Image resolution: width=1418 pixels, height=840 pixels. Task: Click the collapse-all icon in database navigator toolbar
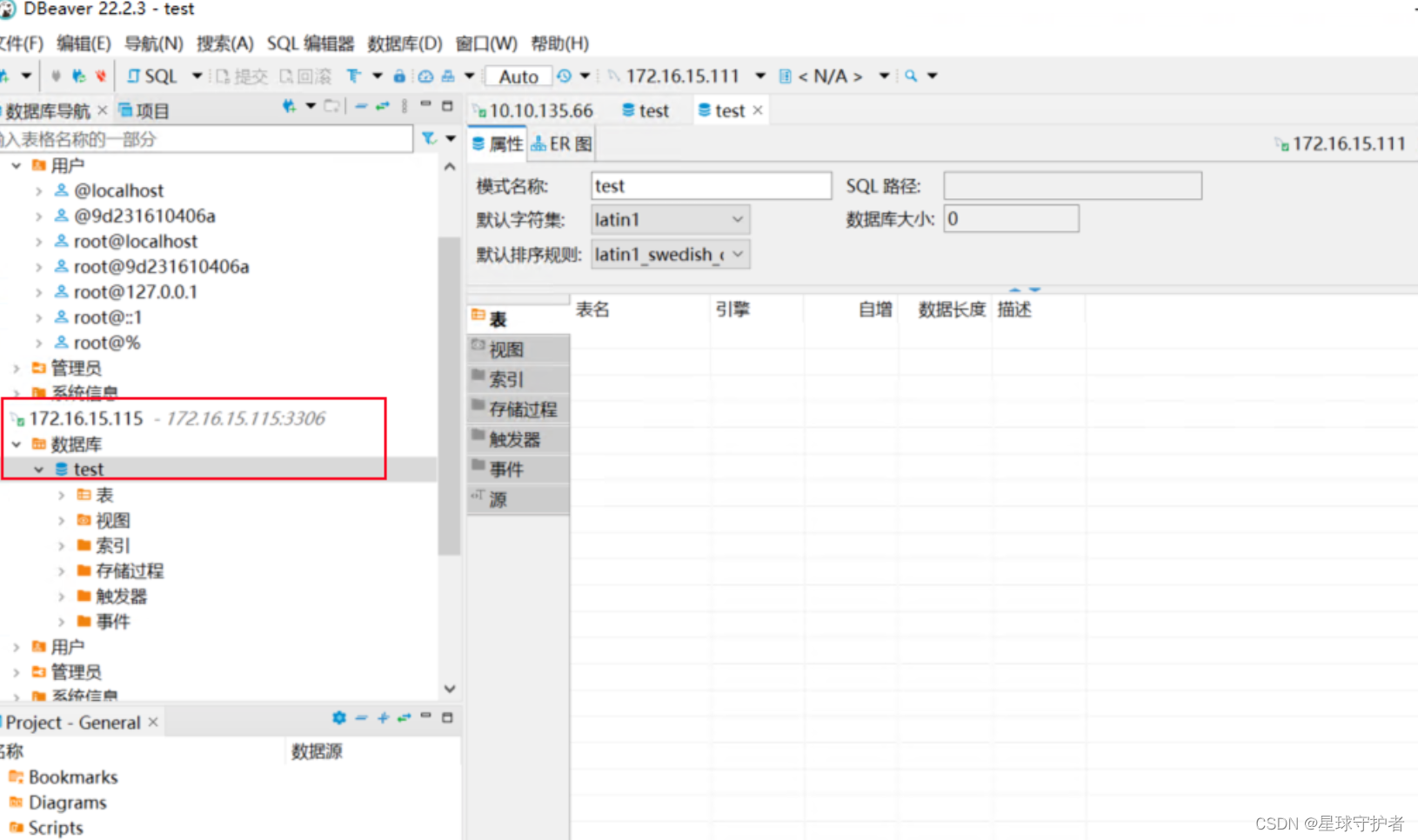pos(361,106)
